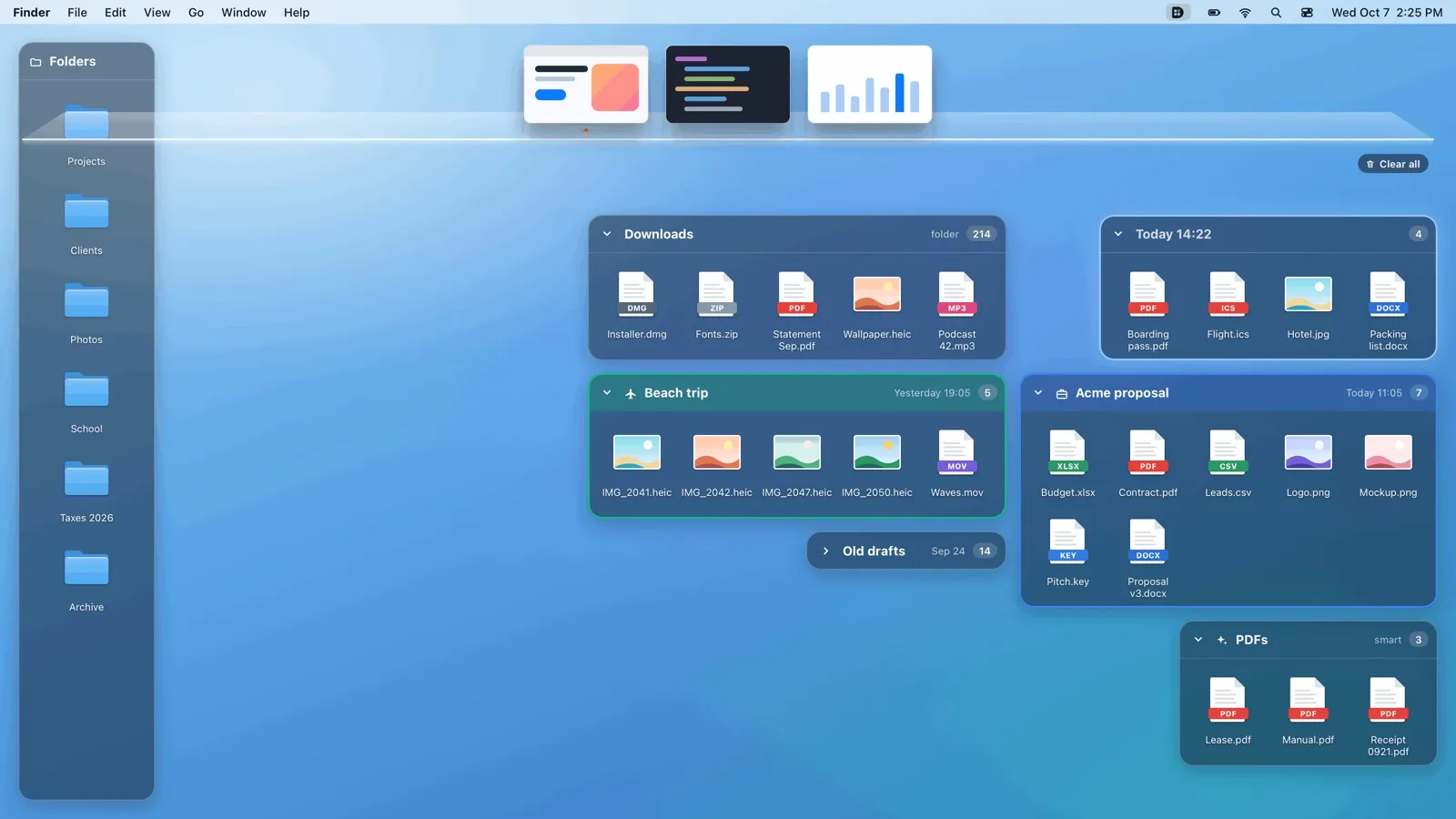Open the Taxes 2026 folder
The image size is (1456, 819).
86,492
